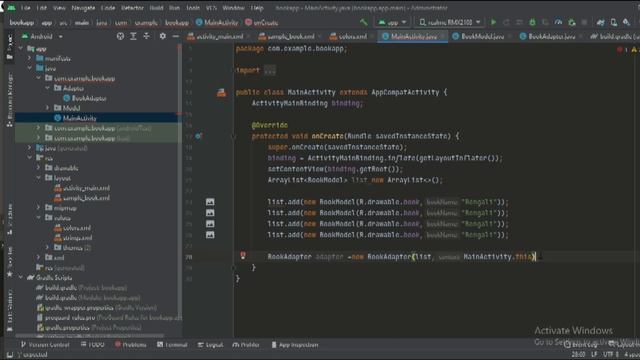Click the Debug app bug icon
640x360 pixels.
[532, 22]
